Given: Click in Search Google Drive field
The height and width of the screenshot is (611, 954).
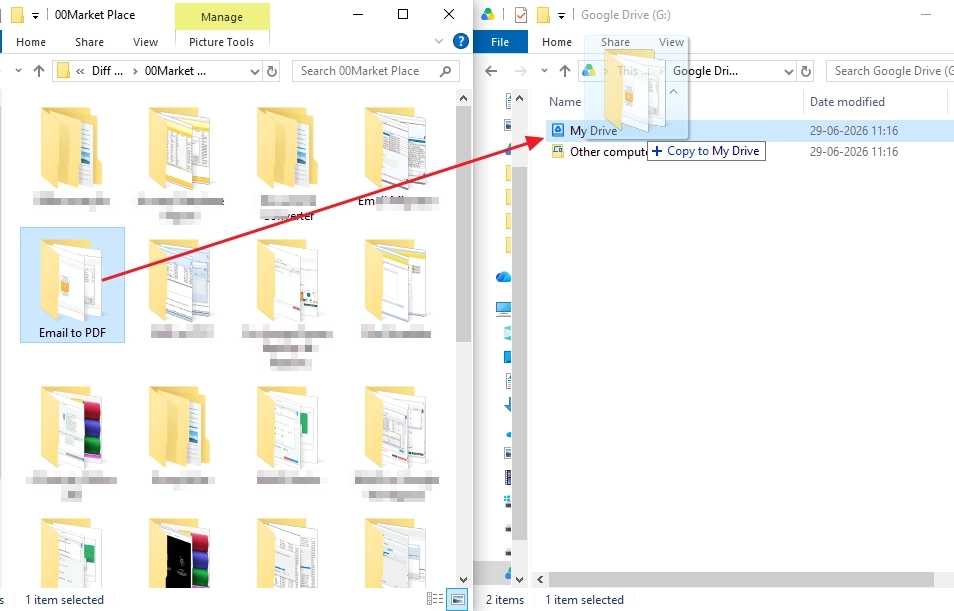Looking at the screenshot, I should (x=891, y=71).
